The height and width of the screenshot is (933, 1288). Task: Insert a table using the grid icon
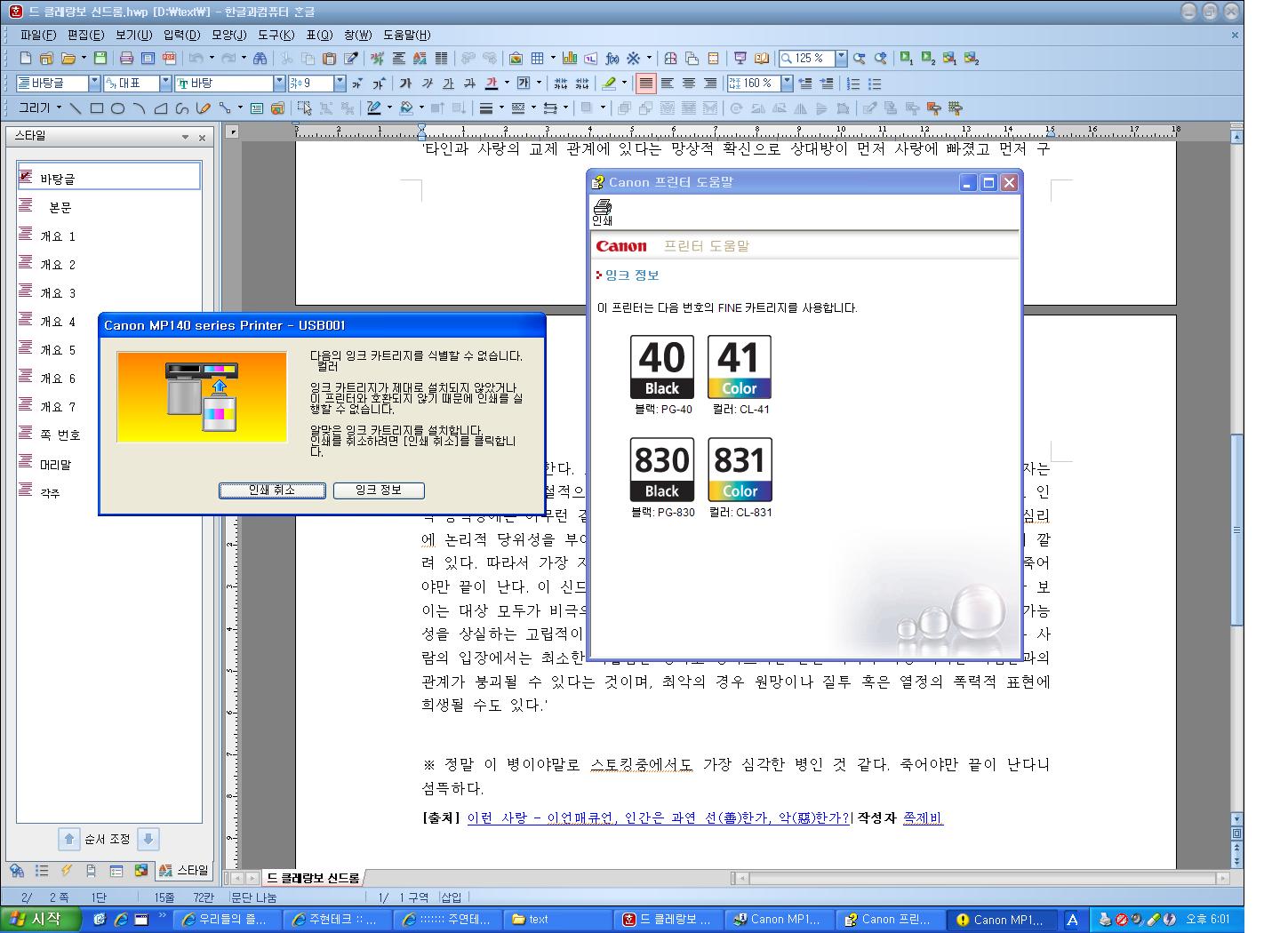pos(537,59)
